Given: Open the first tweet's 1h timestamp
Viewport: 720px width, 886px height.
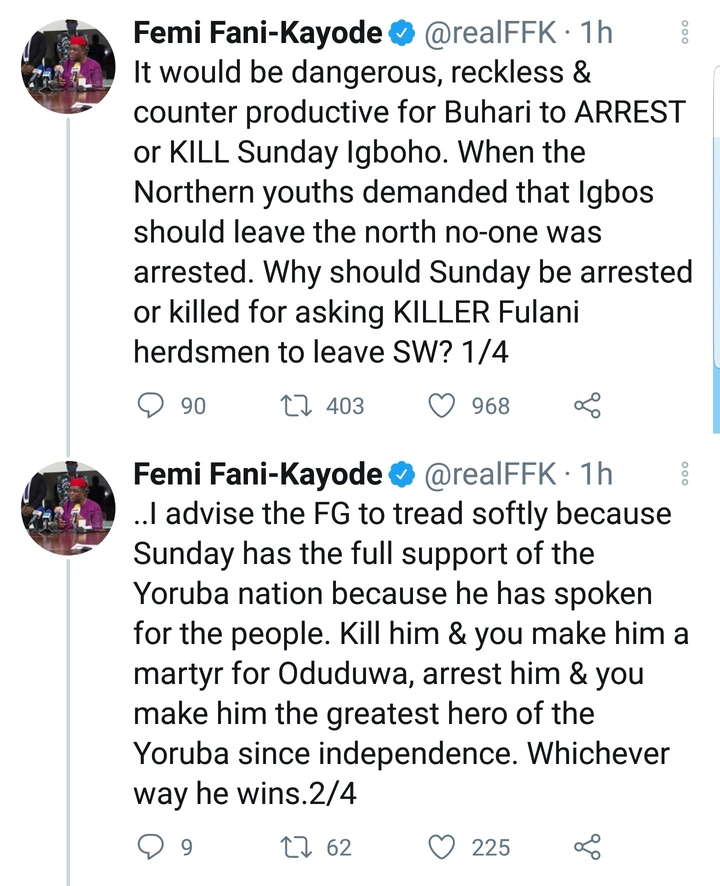Looking at the screenshot, I should click(x=595, y=33).
